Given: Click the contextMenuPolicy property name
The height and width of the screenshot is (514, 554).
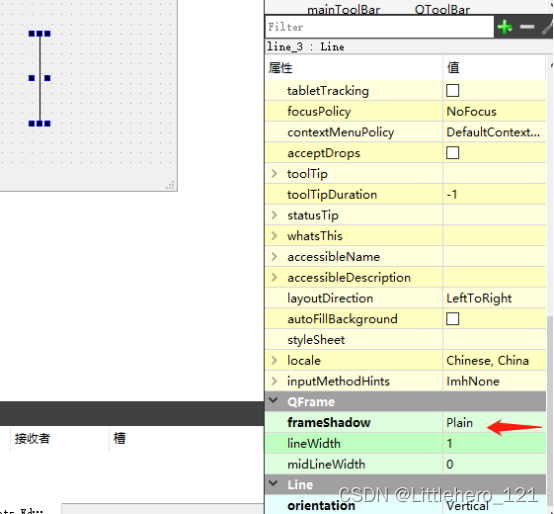Looking at the screenshot, I should click(341, 132).
